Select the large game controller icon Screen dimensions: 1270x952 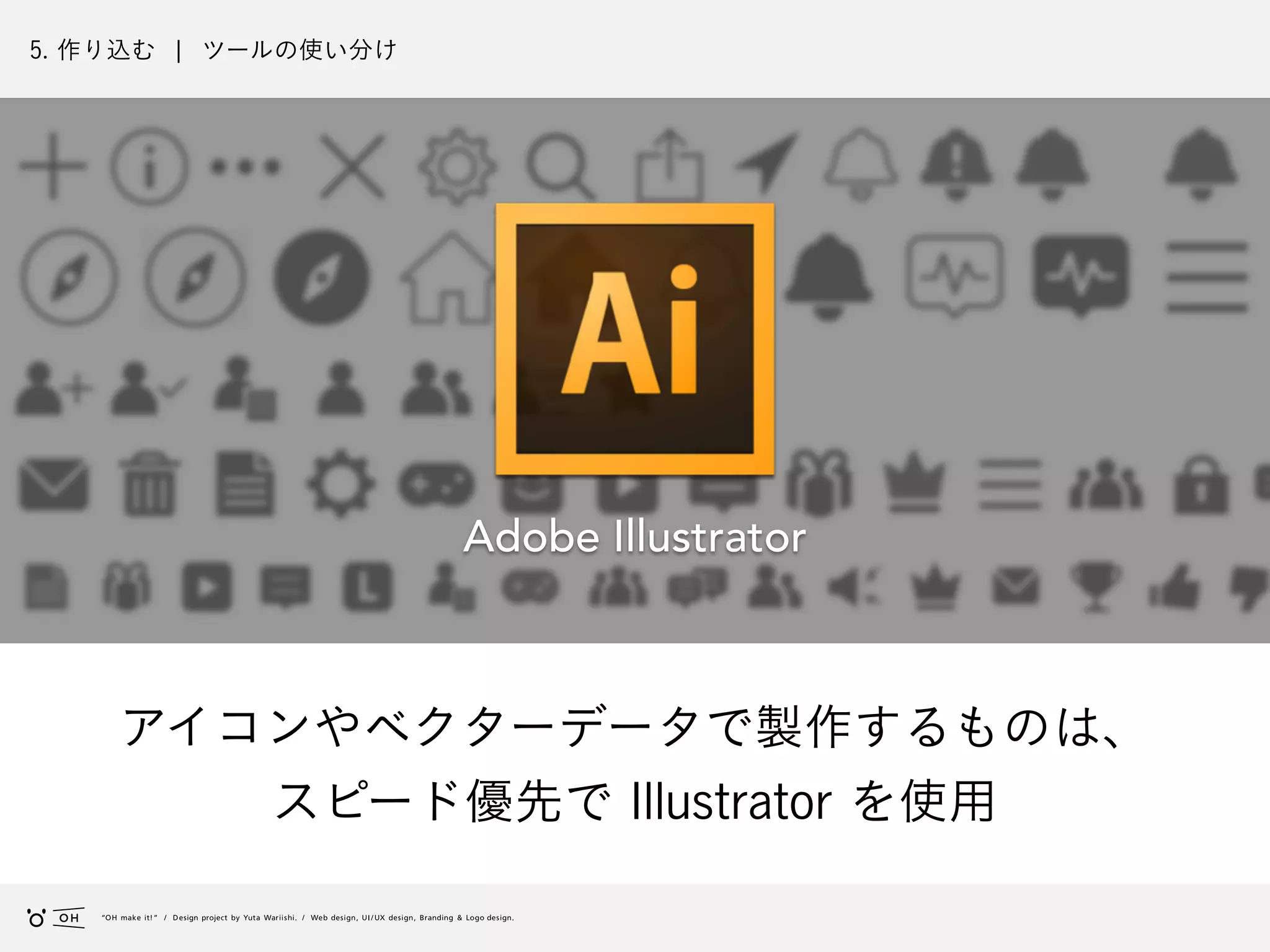pyautogui.click(x=437, y=483)
